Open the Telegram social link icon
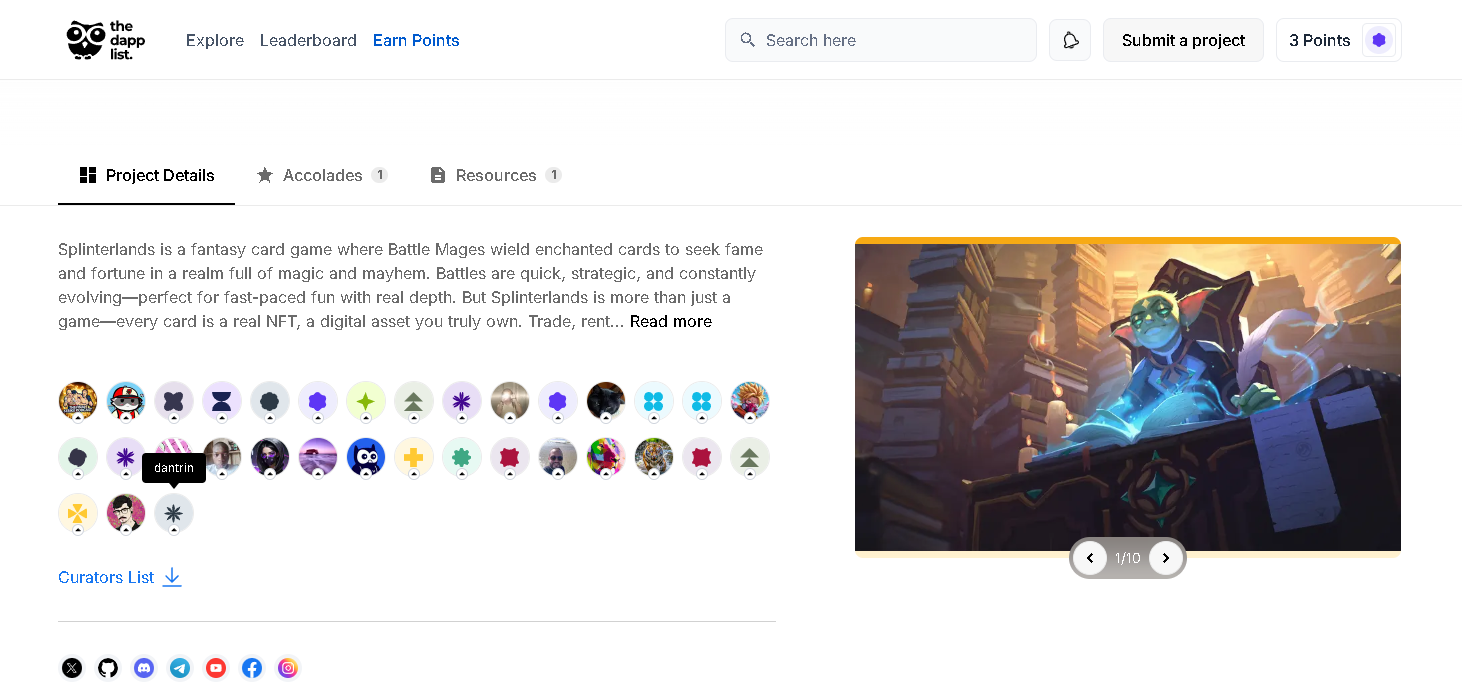 tap(180, 668)
